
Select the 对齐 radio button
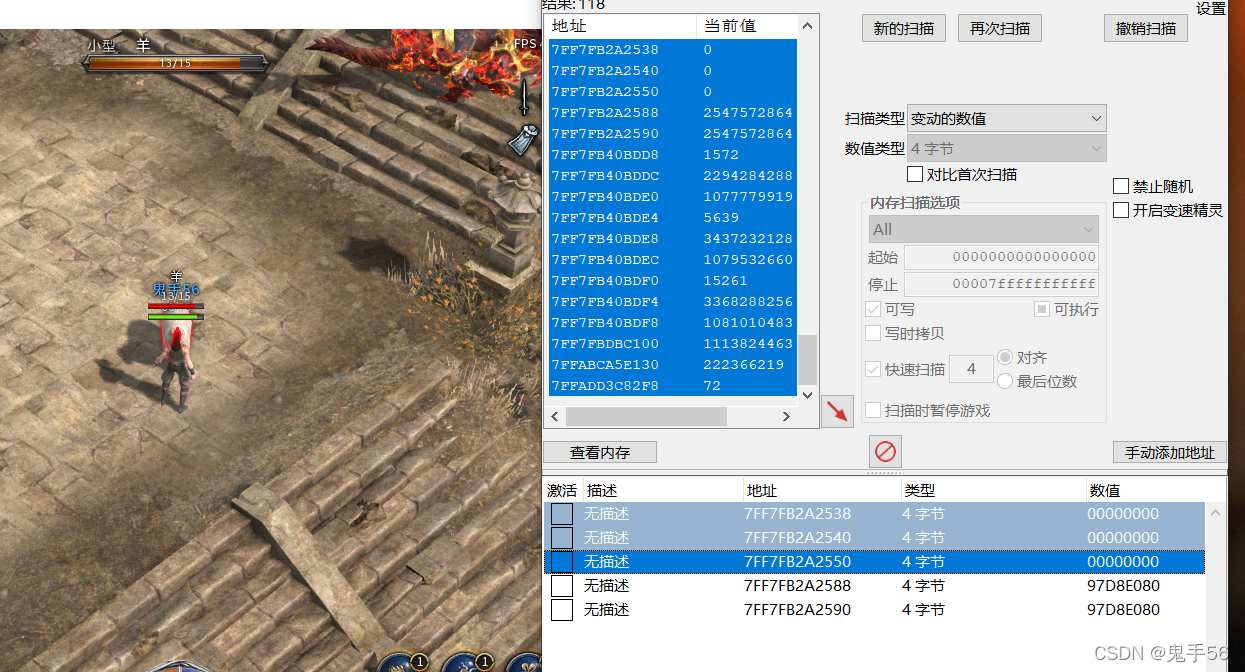click(x=1005, y=357)
